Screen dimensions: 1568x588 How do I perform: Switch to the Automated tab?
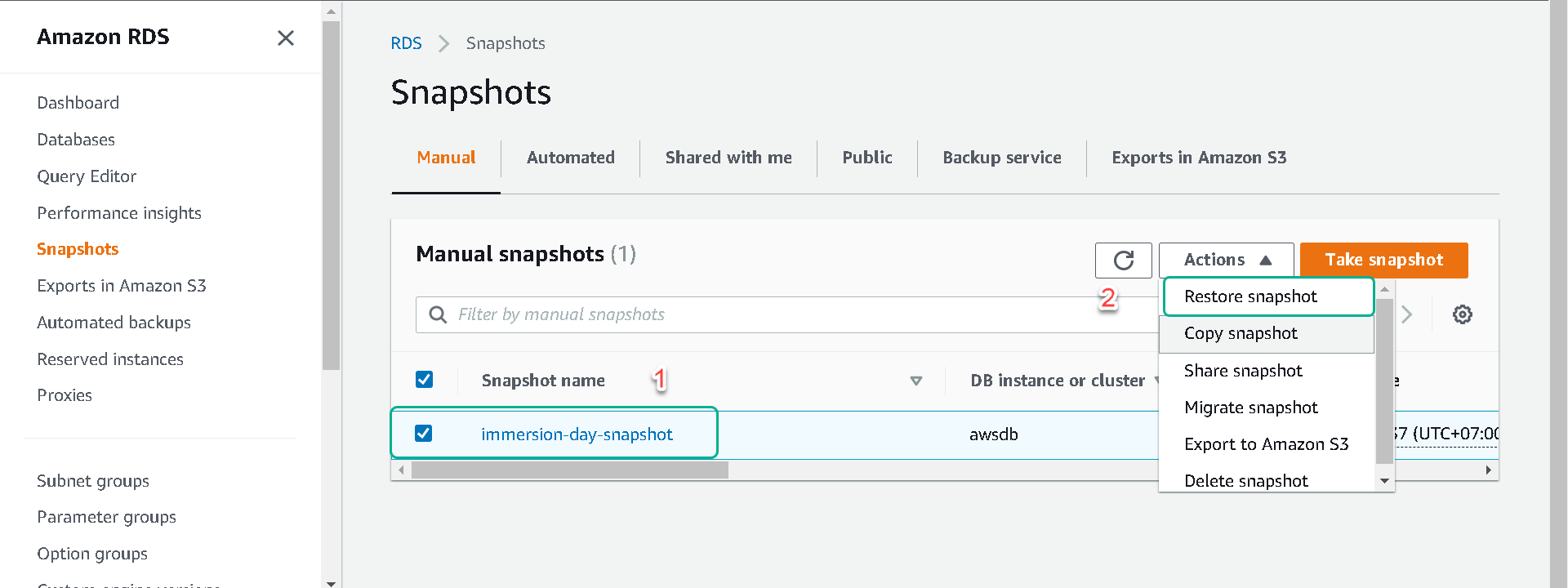pyautogui.click(x=570, y=158)
